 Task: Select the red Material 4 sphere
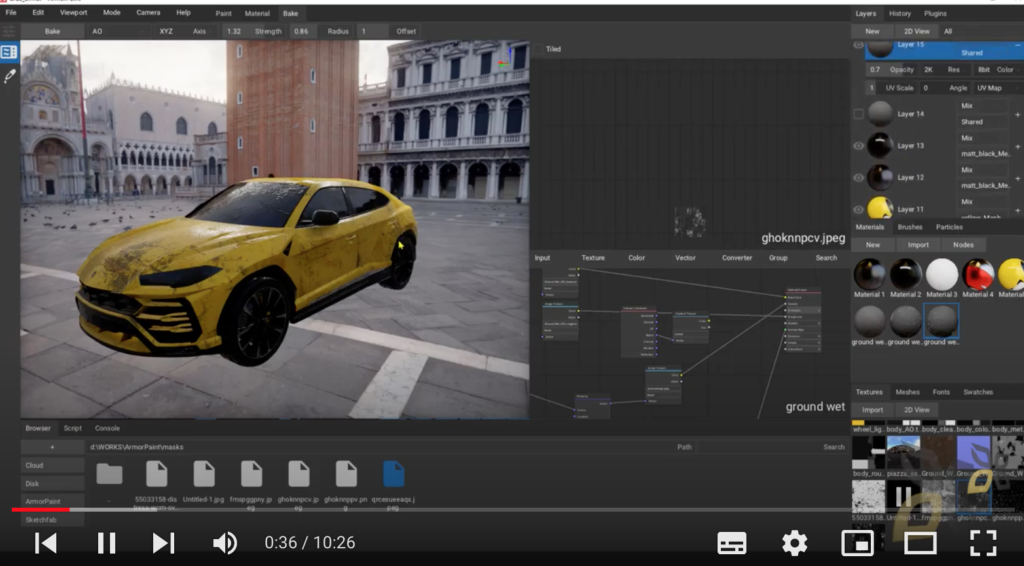tap(978, 274)
